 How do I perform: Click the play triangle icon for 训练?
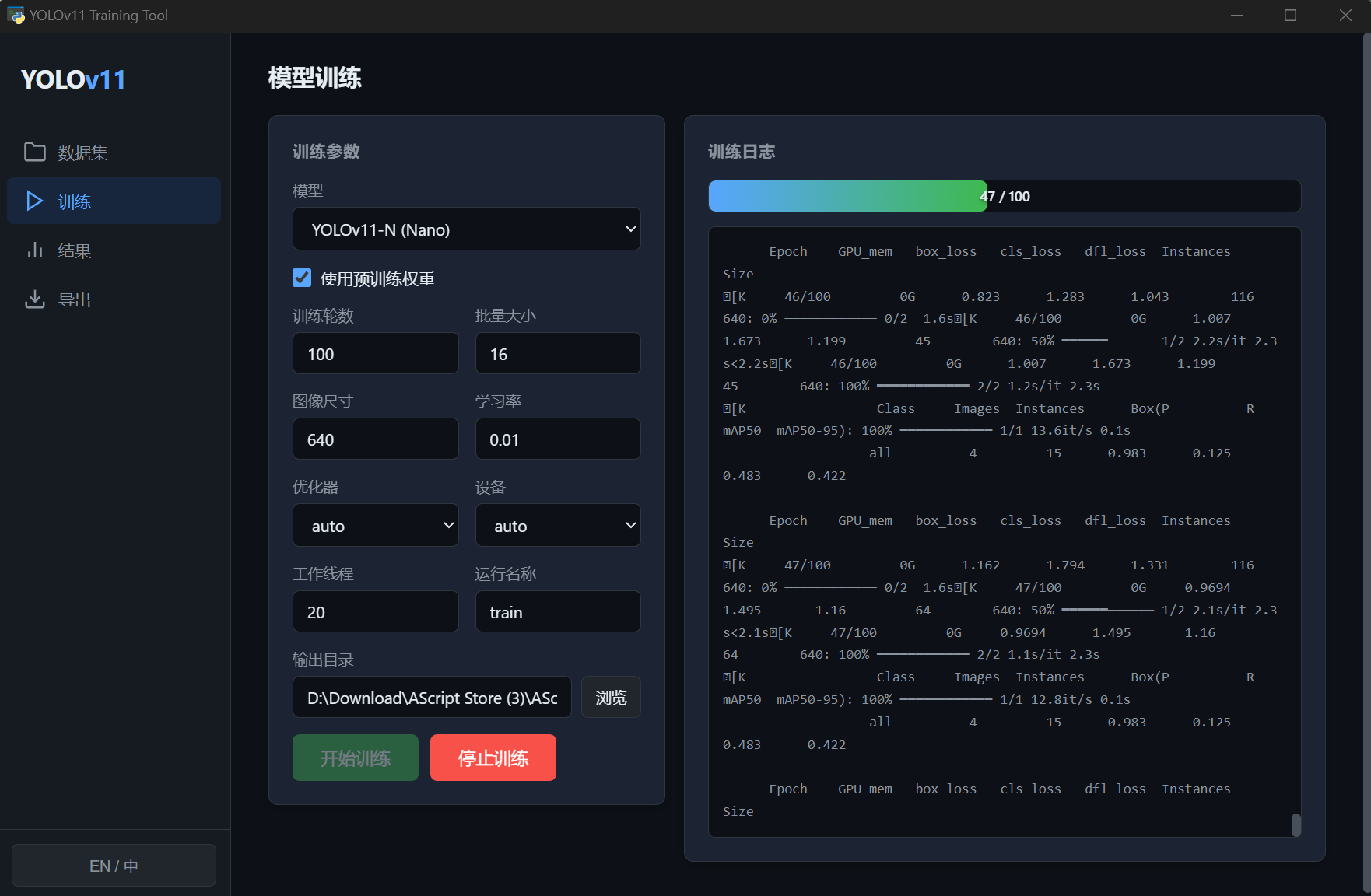[35, 201]
